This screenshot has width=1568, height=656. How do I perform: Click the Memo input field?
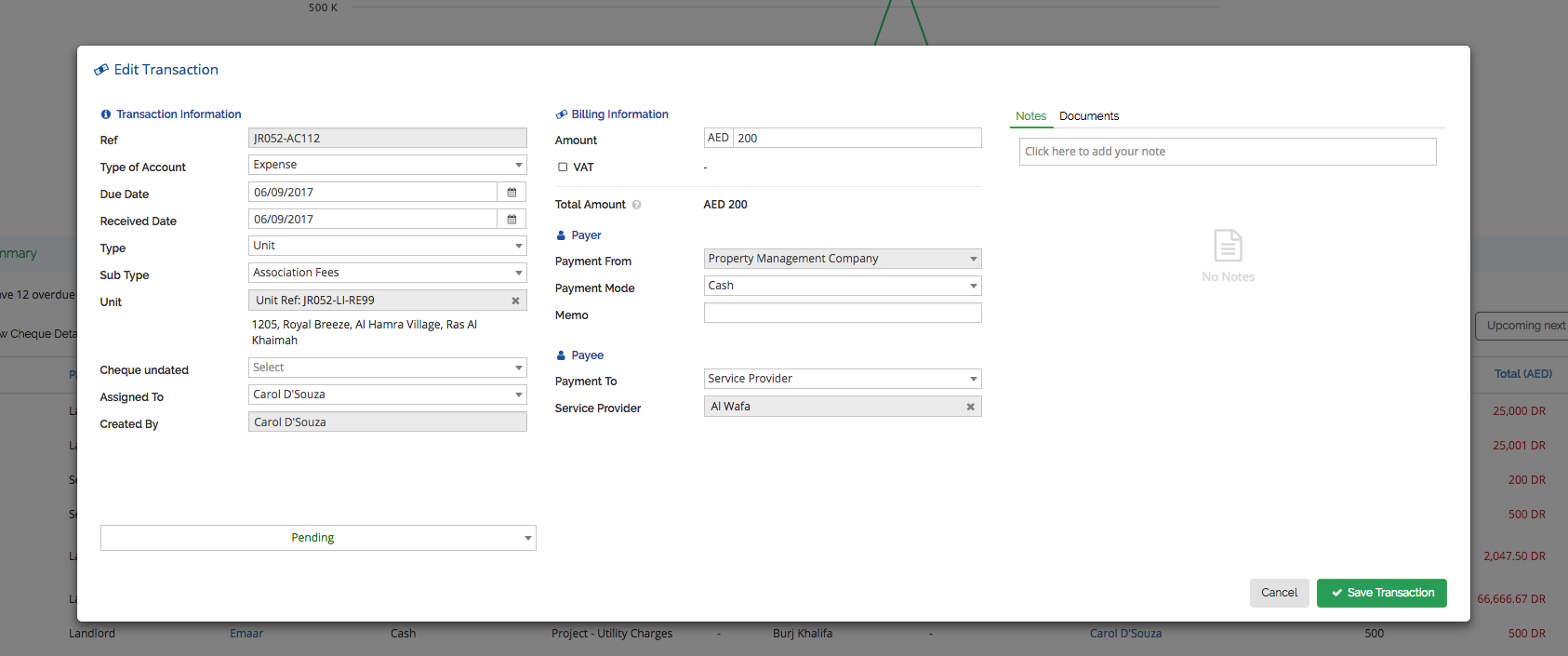[x=843, y=313]
